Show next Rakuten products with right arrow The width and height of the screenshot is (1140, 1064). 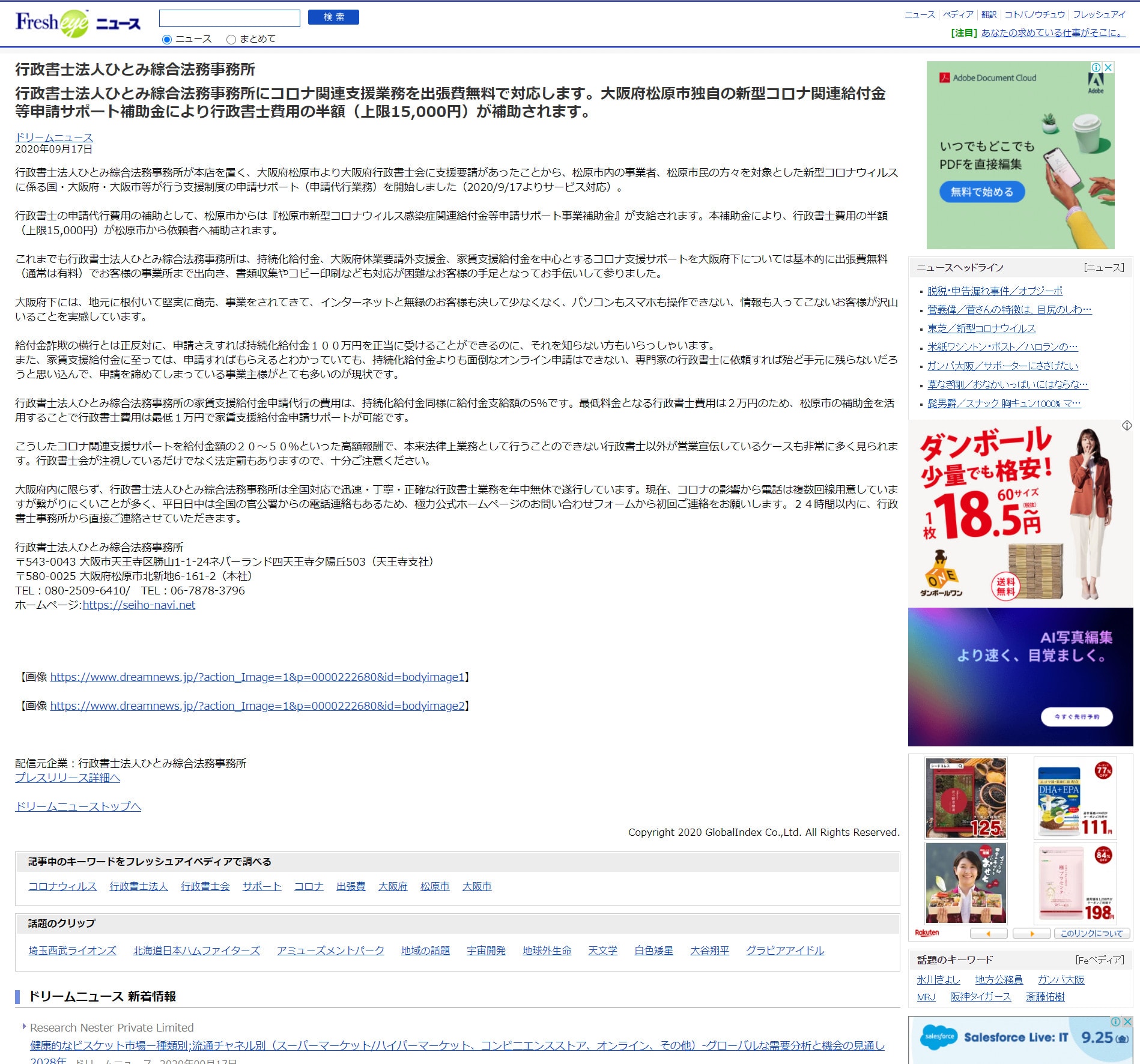tap(1031, 933)
